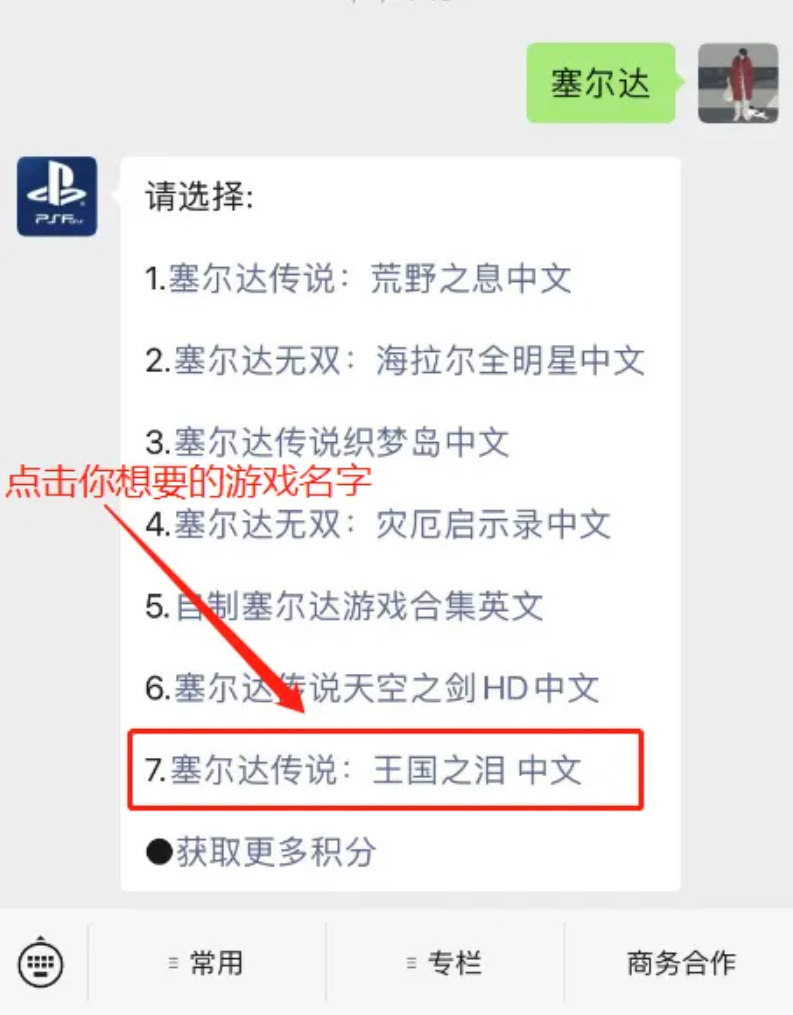Tap the user profile avatar
Image resolution: width=793 pixels, height=1015 pixels.
coord(738,83)
